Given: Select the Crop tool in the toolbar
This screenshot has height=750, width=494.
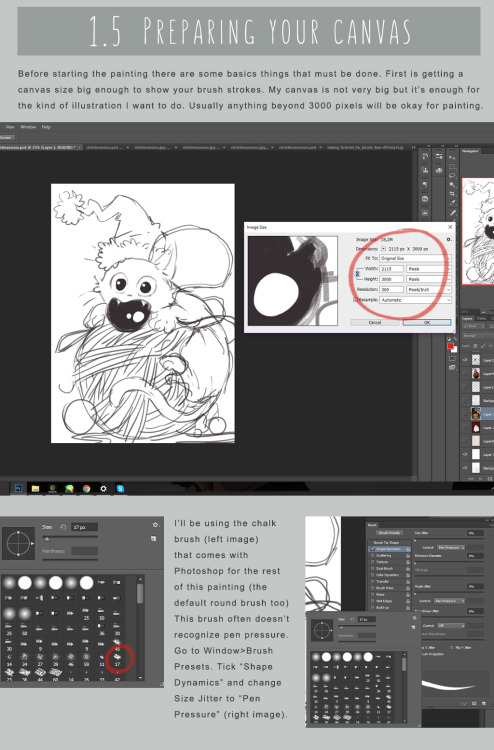Looking at the screenshot, I should 452,194.
